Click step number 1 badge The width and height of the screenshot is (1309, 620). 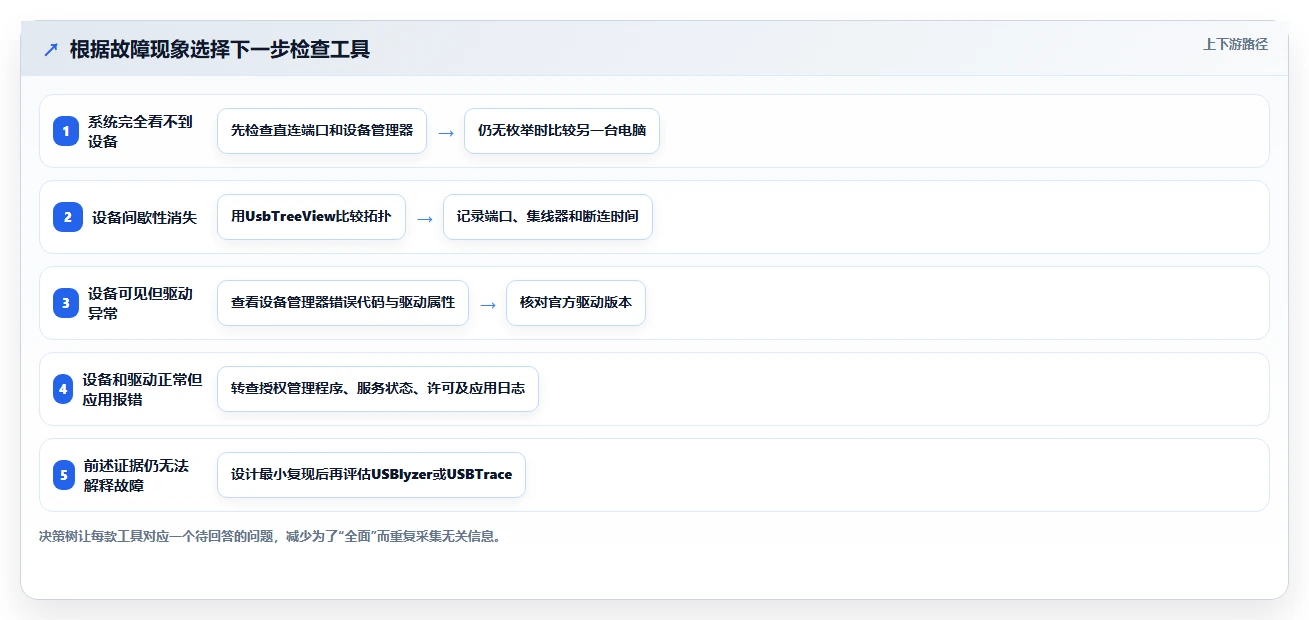65,131
